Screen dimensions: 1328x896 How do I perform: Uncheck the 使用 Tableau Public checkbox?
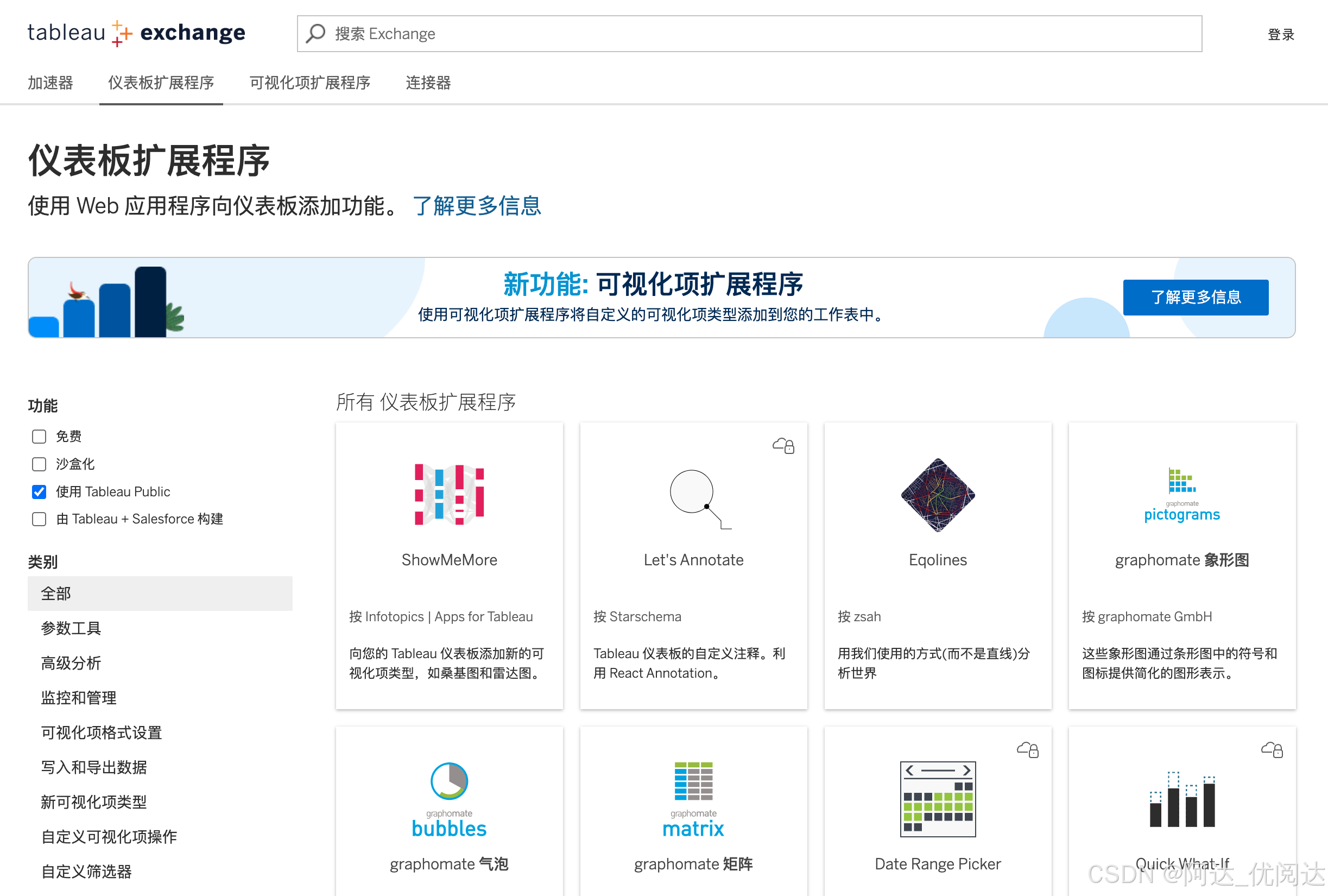coord(39,491)
